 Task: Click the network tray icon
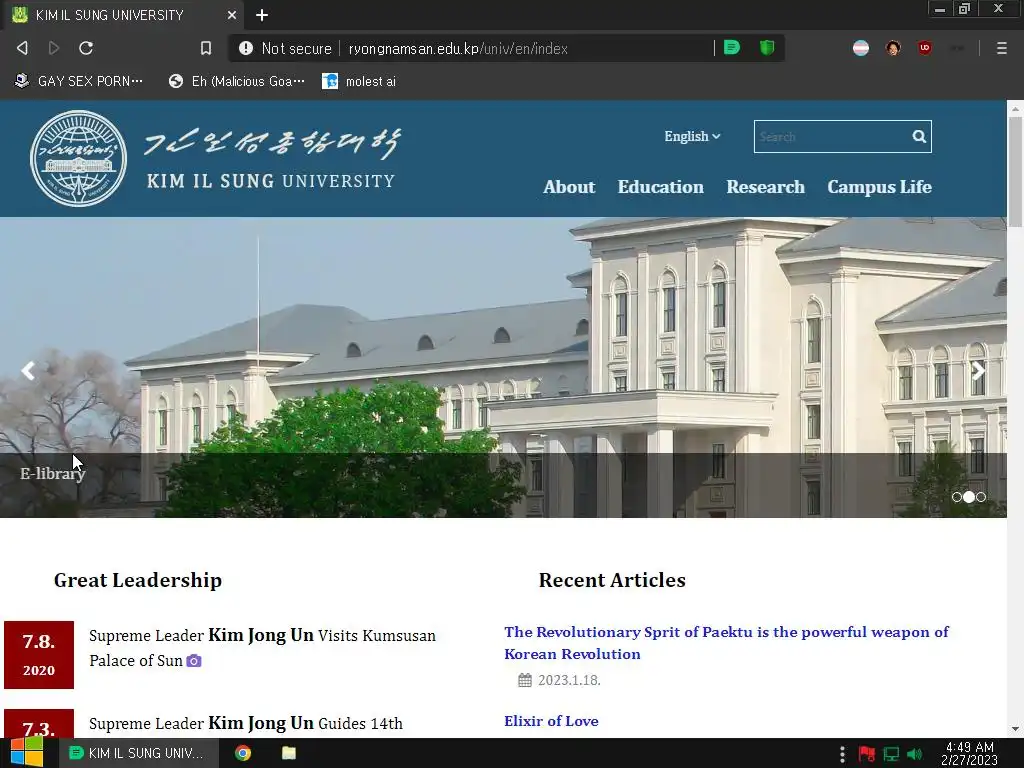891,754
